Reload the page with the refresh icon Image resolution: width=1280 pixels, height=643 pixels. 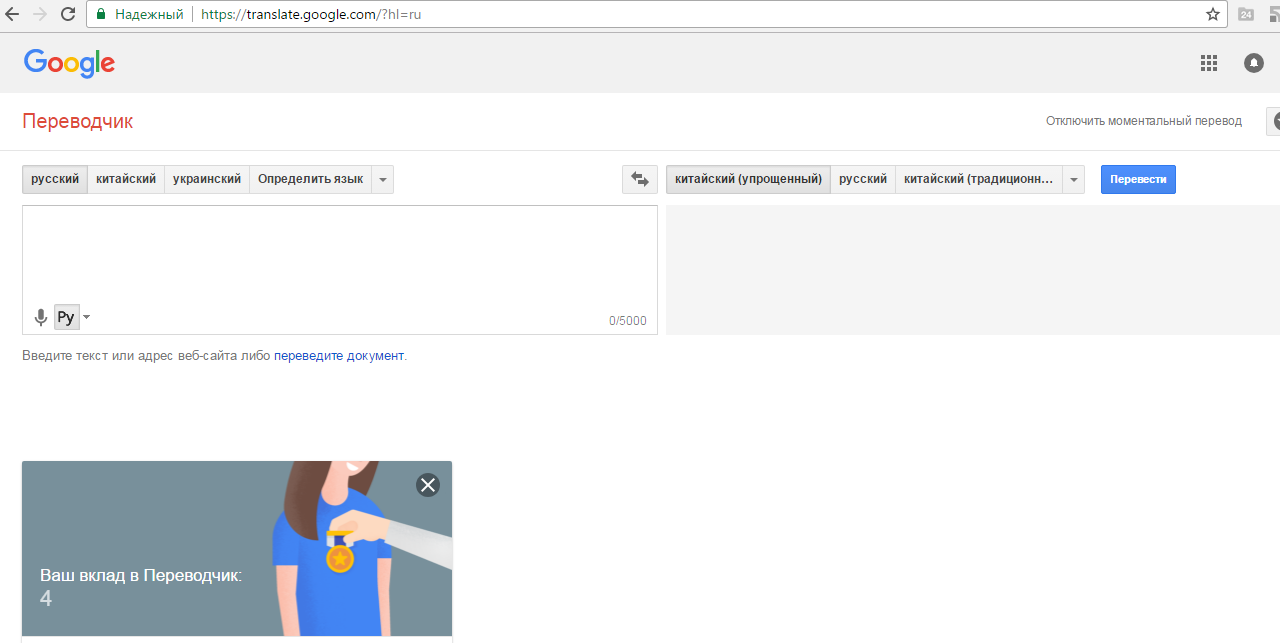68,14
